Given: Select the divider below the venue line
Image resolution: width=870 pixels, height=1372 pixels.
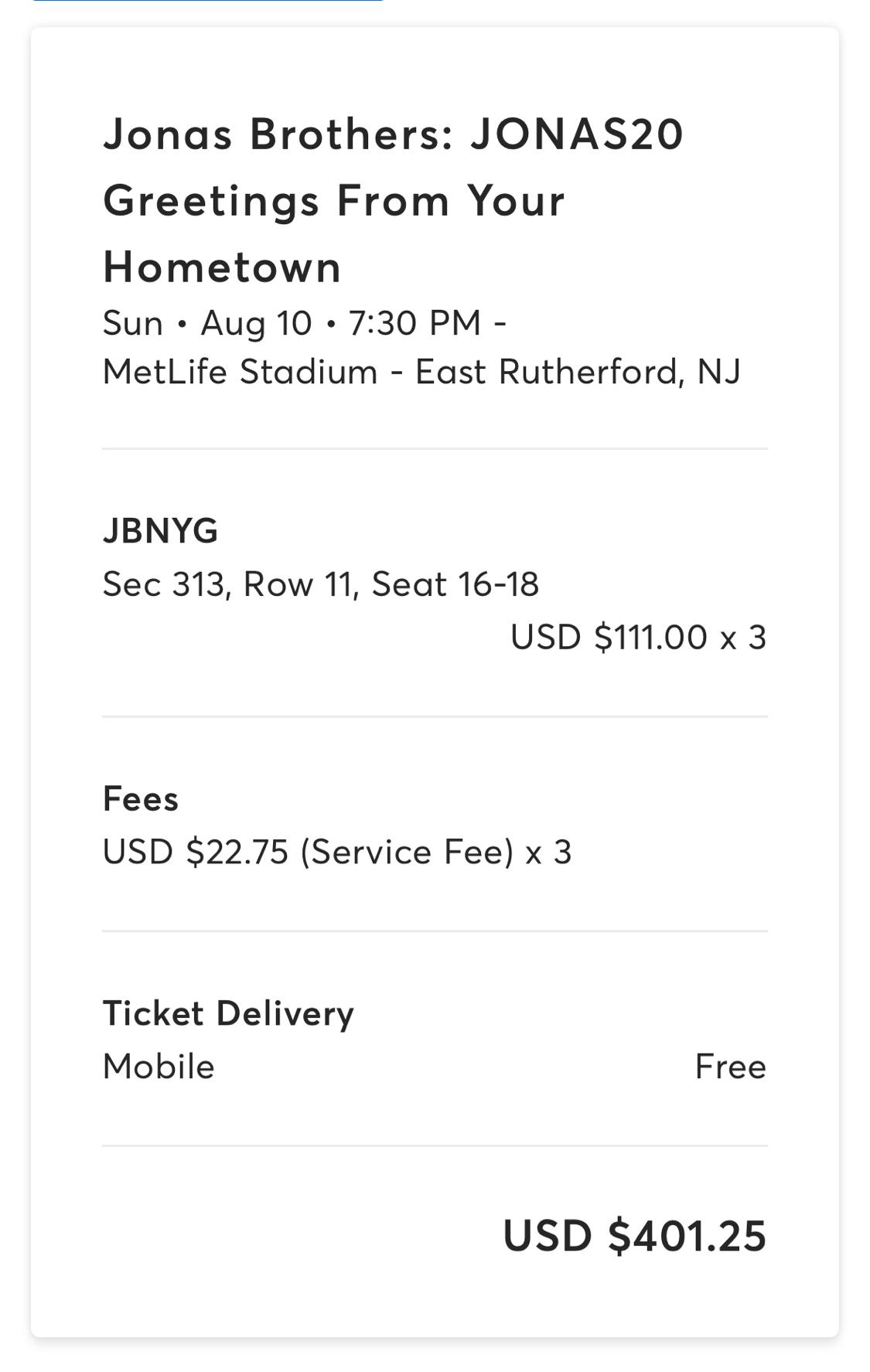Looking at the screenshot, I should tap(435, 448).
